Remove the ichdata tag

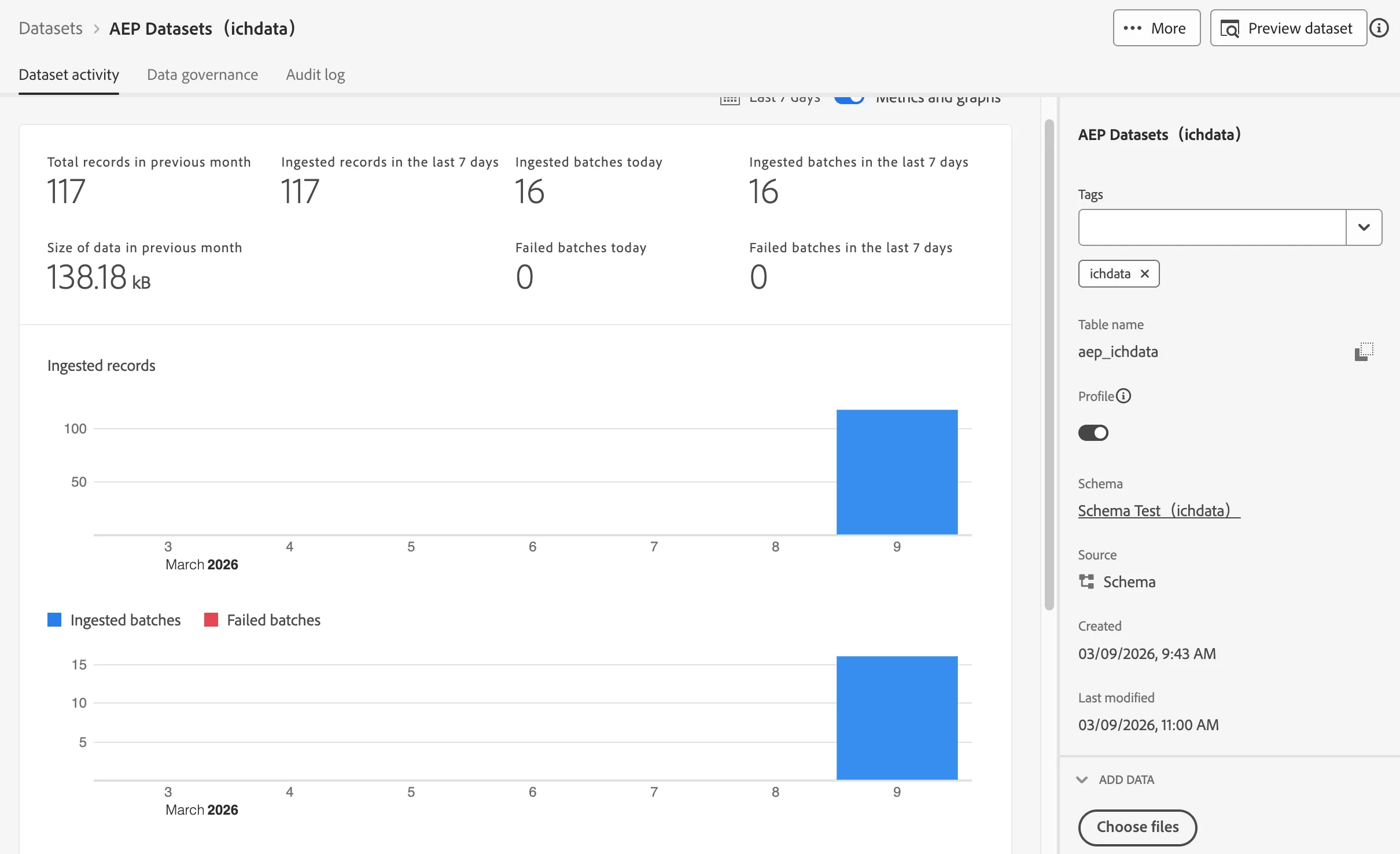click(x=1144, y=274)
